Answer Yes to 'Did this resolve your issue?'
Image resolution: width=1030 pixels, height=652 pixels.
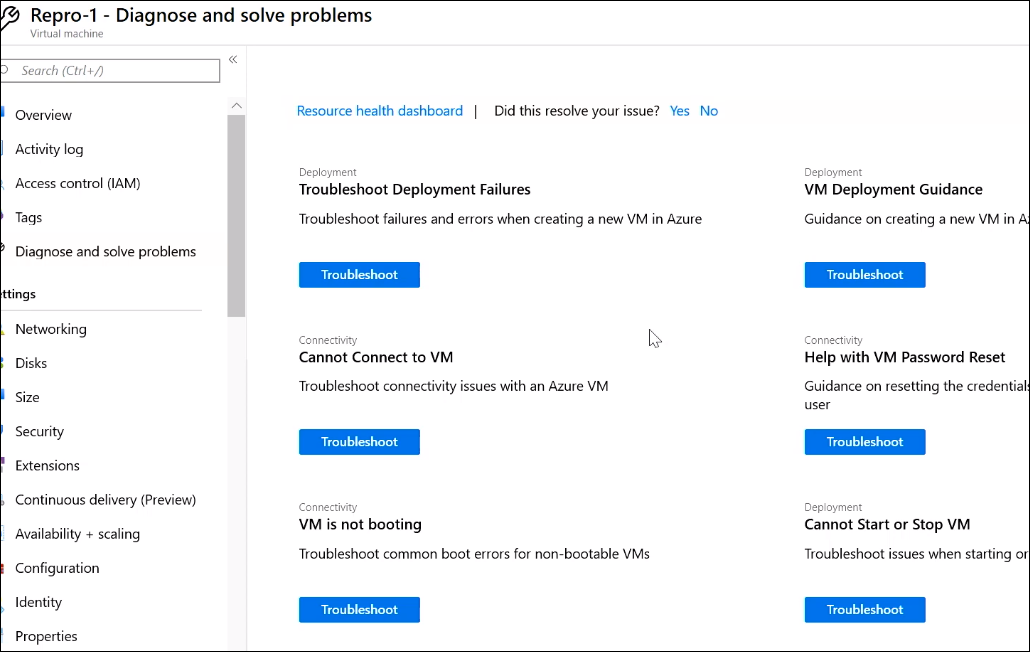[679, 111]
